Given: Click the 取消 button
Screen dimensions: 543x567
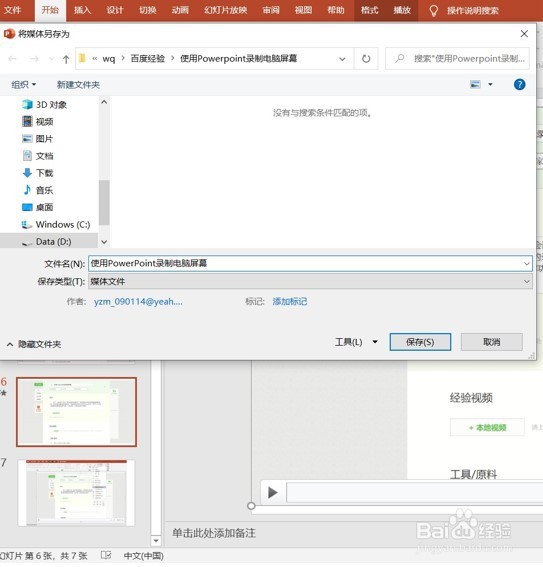Looking at the screenshot, I should pyautogui.click(x=492, y=342).
